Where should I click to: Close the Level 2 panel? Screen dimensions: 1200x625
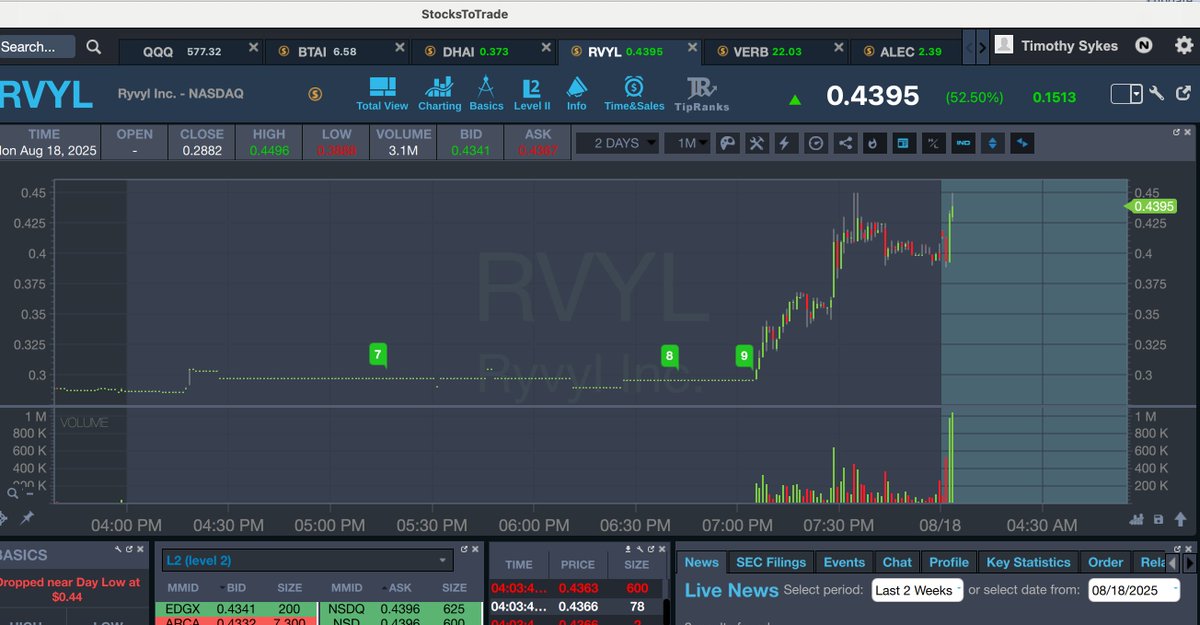474,549
